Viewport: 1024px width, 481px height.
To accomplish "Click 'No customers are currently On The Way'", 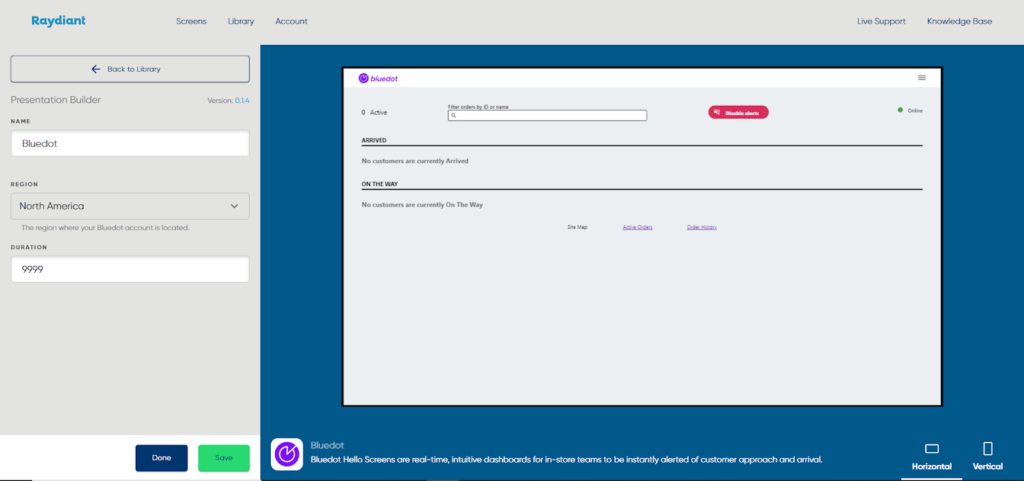I will tap(422, 205).
